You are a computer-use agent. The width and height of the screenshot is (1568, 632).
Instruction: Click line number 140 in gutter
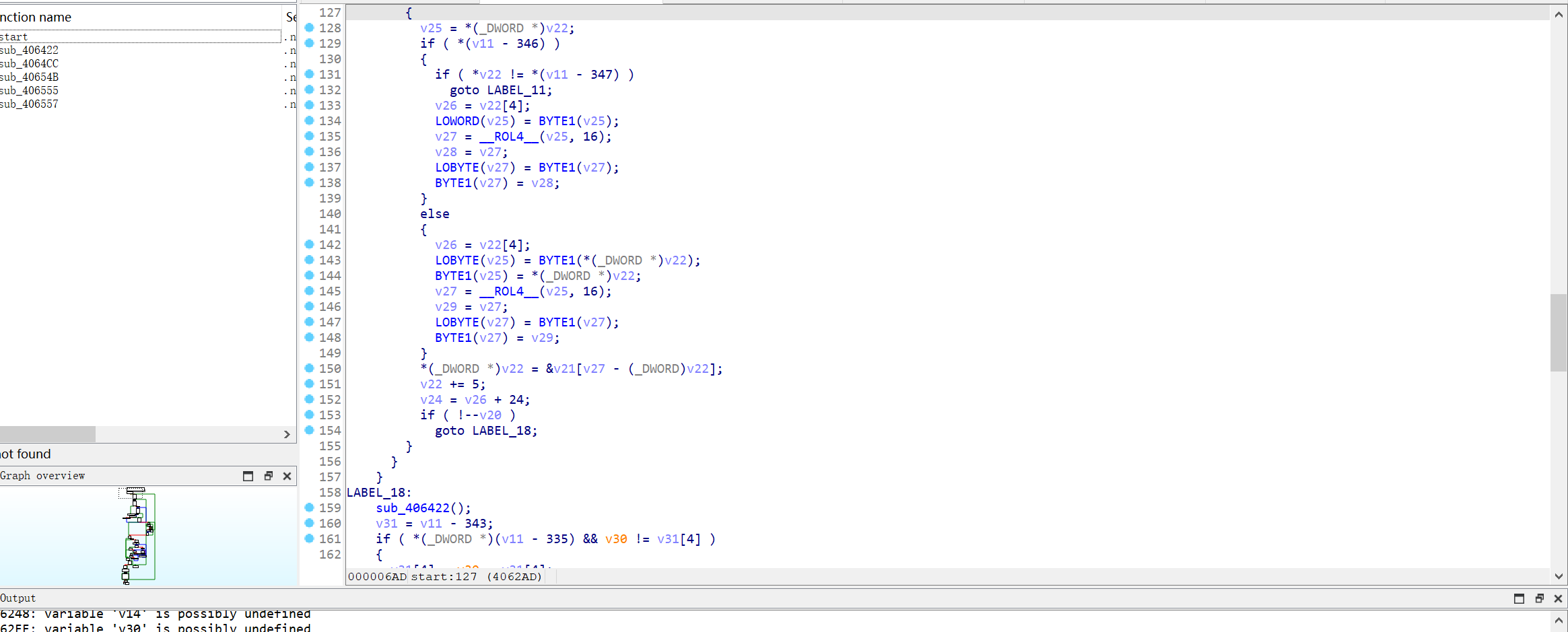pyautogui.click(x=330, y=214)
